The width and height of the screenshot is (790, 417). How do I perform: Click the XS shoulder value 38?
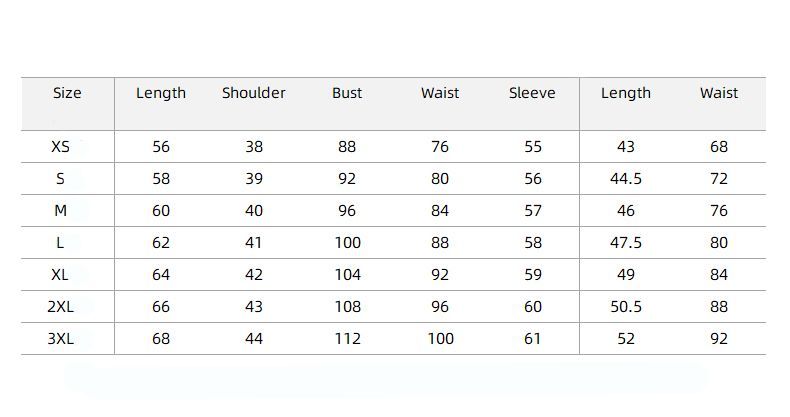254,147
